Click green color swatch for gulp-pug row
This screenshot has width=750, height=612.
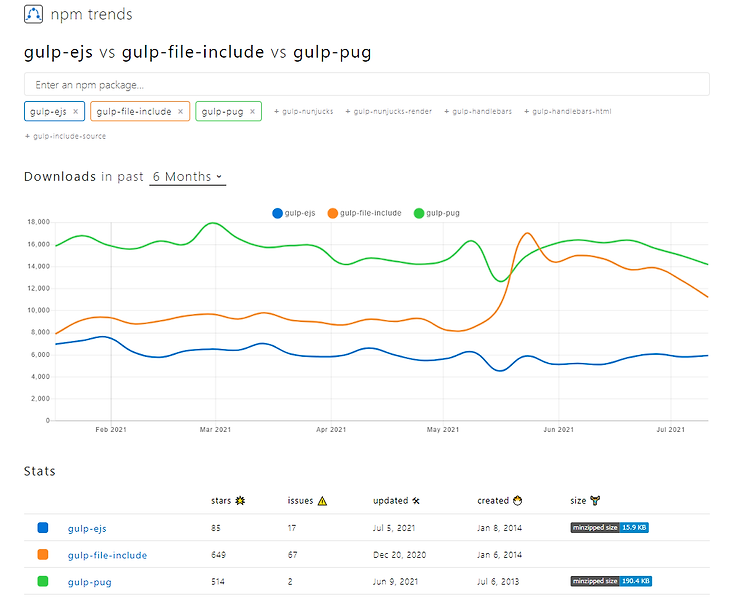(x=43, y=581)
